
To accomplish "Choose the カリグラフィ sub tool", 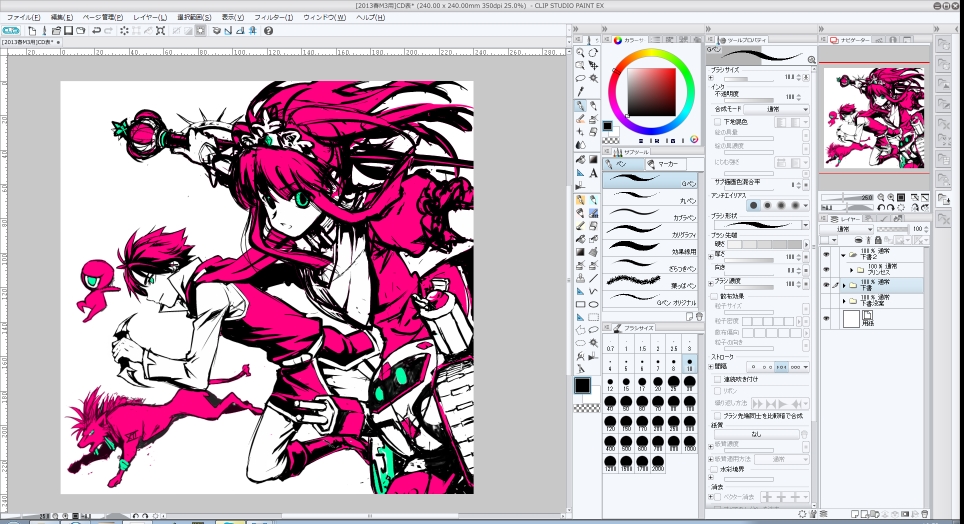I will (x=650, y=232).
